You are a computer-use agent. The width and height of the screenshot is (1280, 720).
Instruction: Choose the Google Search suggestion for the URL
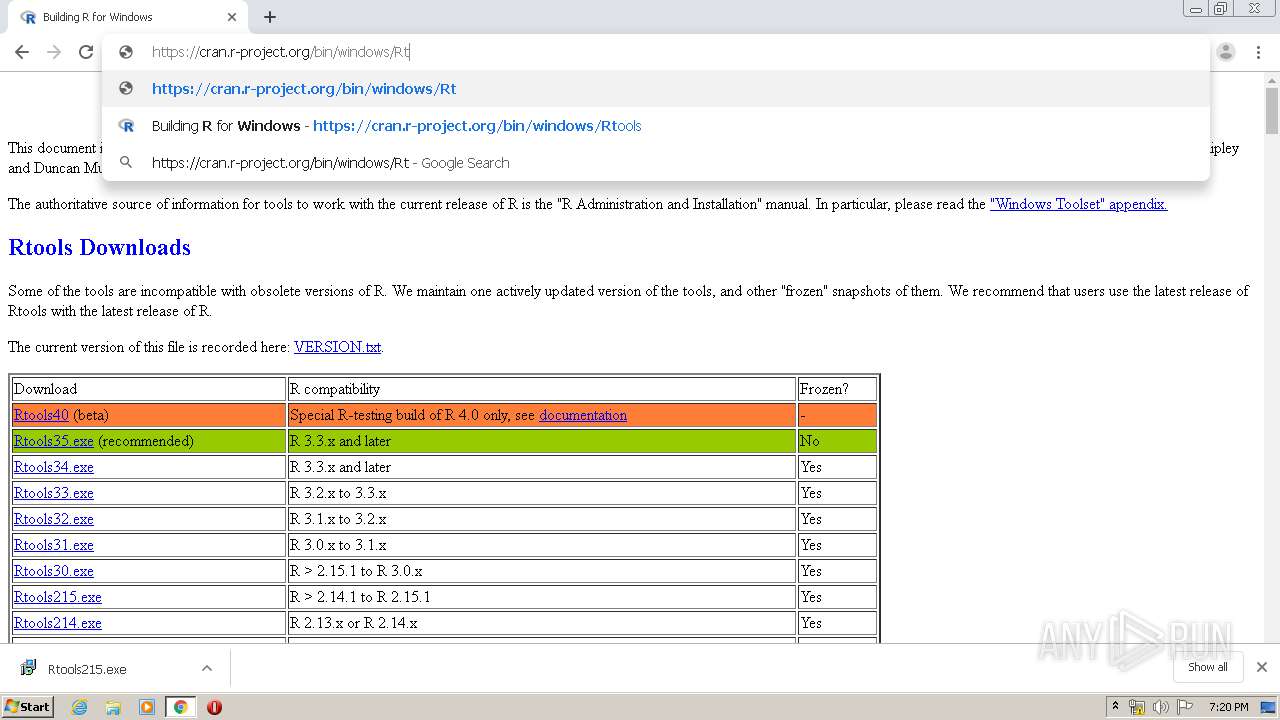click(x=655, y=163)
